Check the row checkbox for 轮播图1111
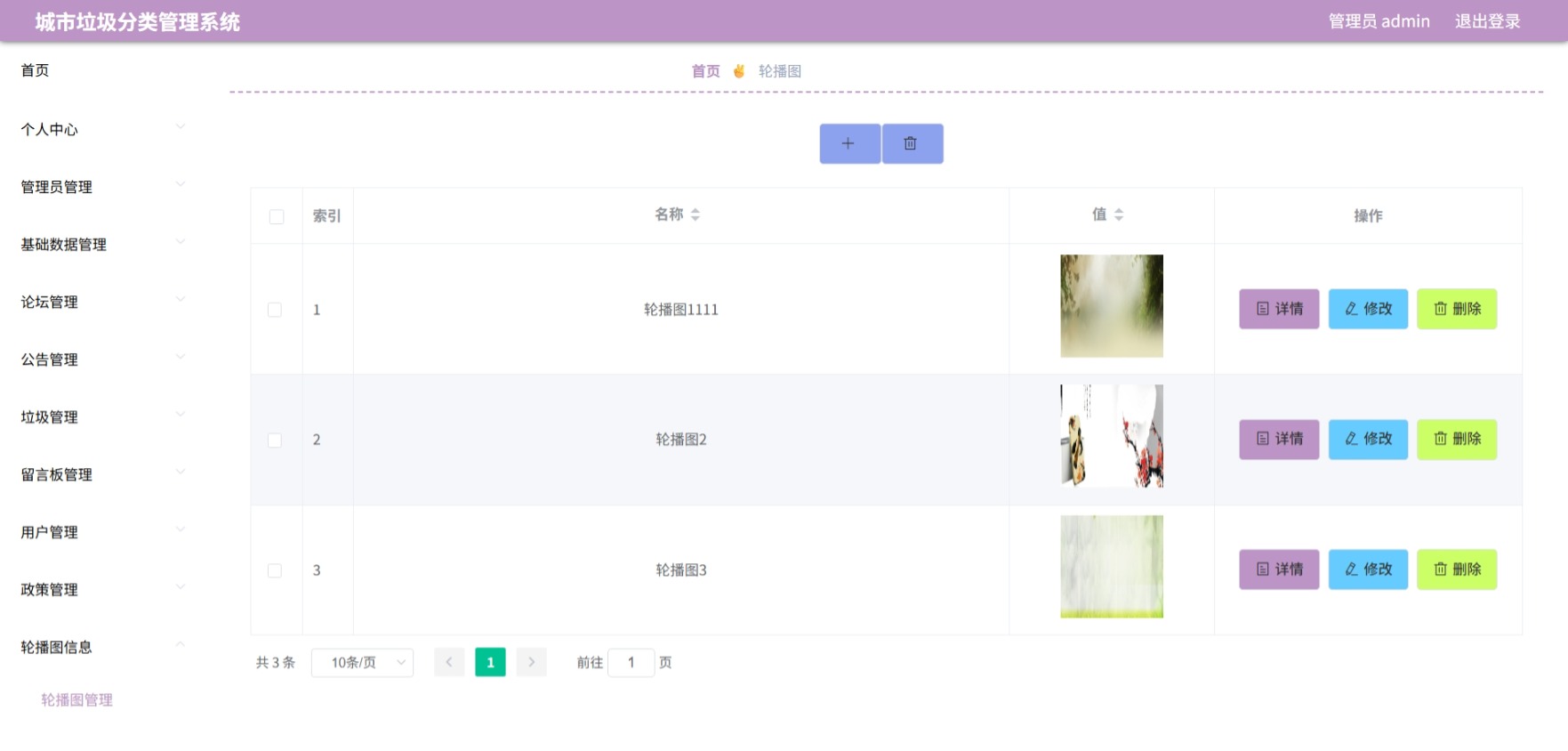Screen dimensions: 1568x751 tap(275, 310)
